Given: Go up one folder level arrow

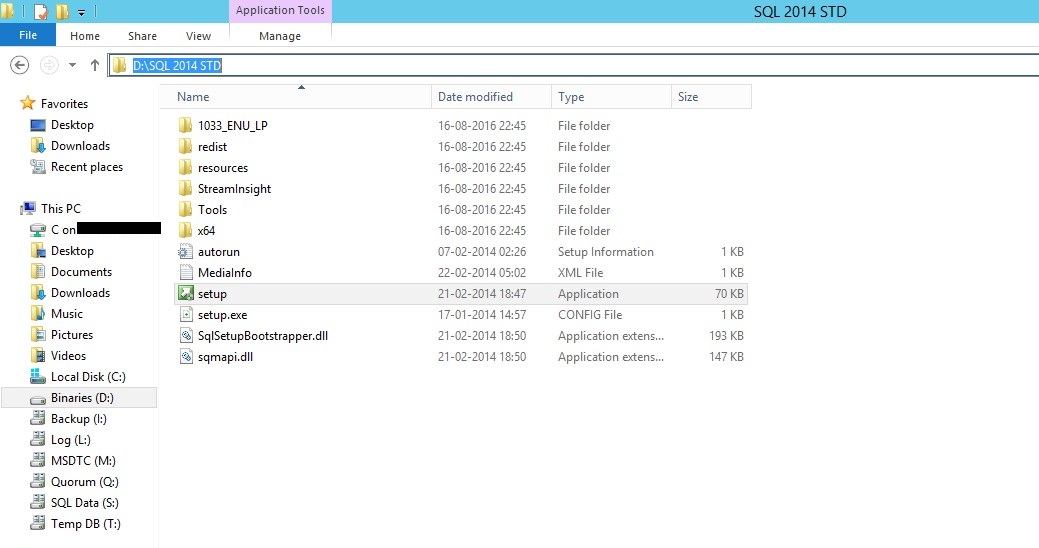Looking at the screenshot, I should [95, 65].
